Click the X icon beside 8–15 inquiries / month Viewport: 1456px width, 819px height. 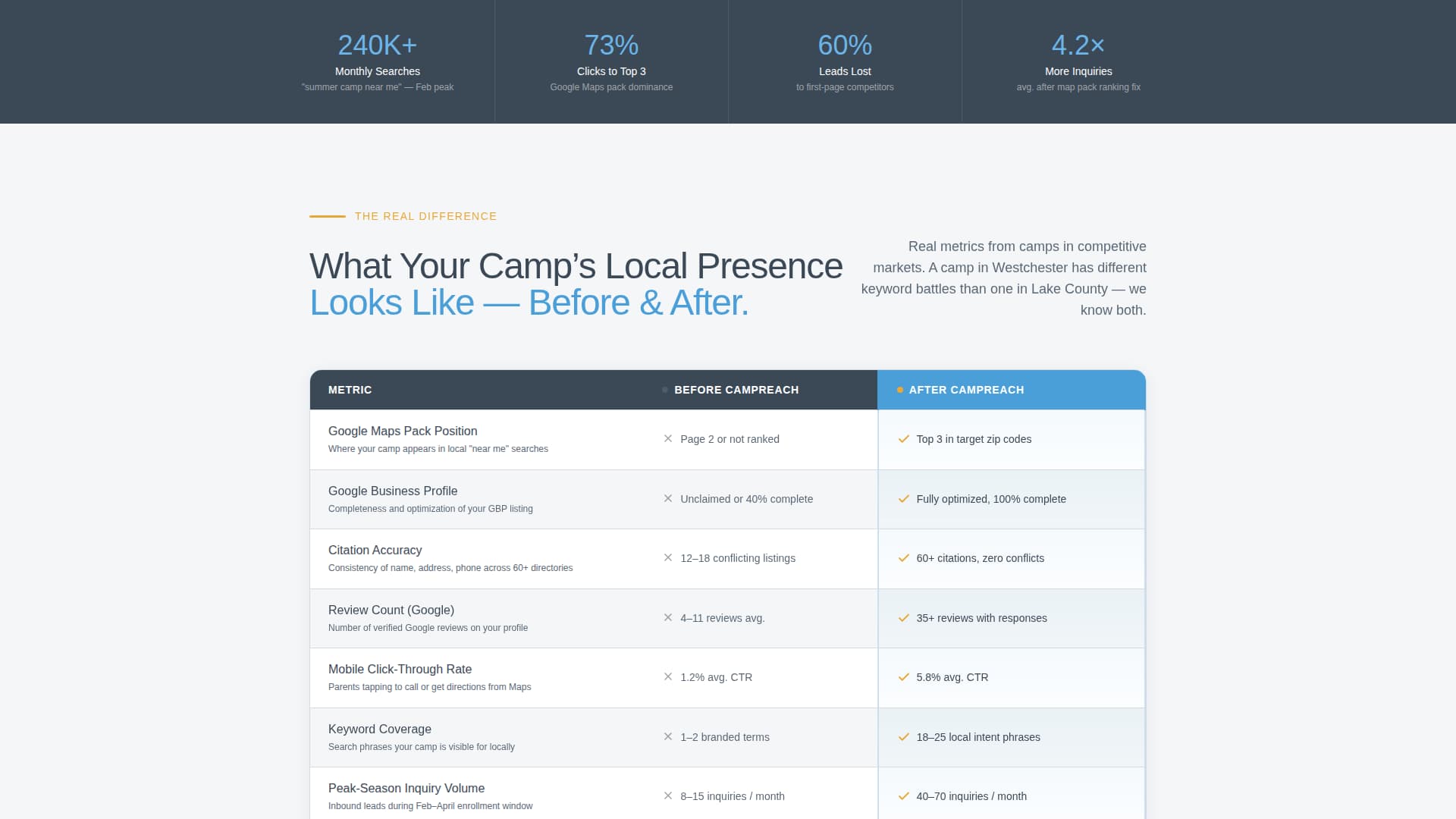click(668, 795)
